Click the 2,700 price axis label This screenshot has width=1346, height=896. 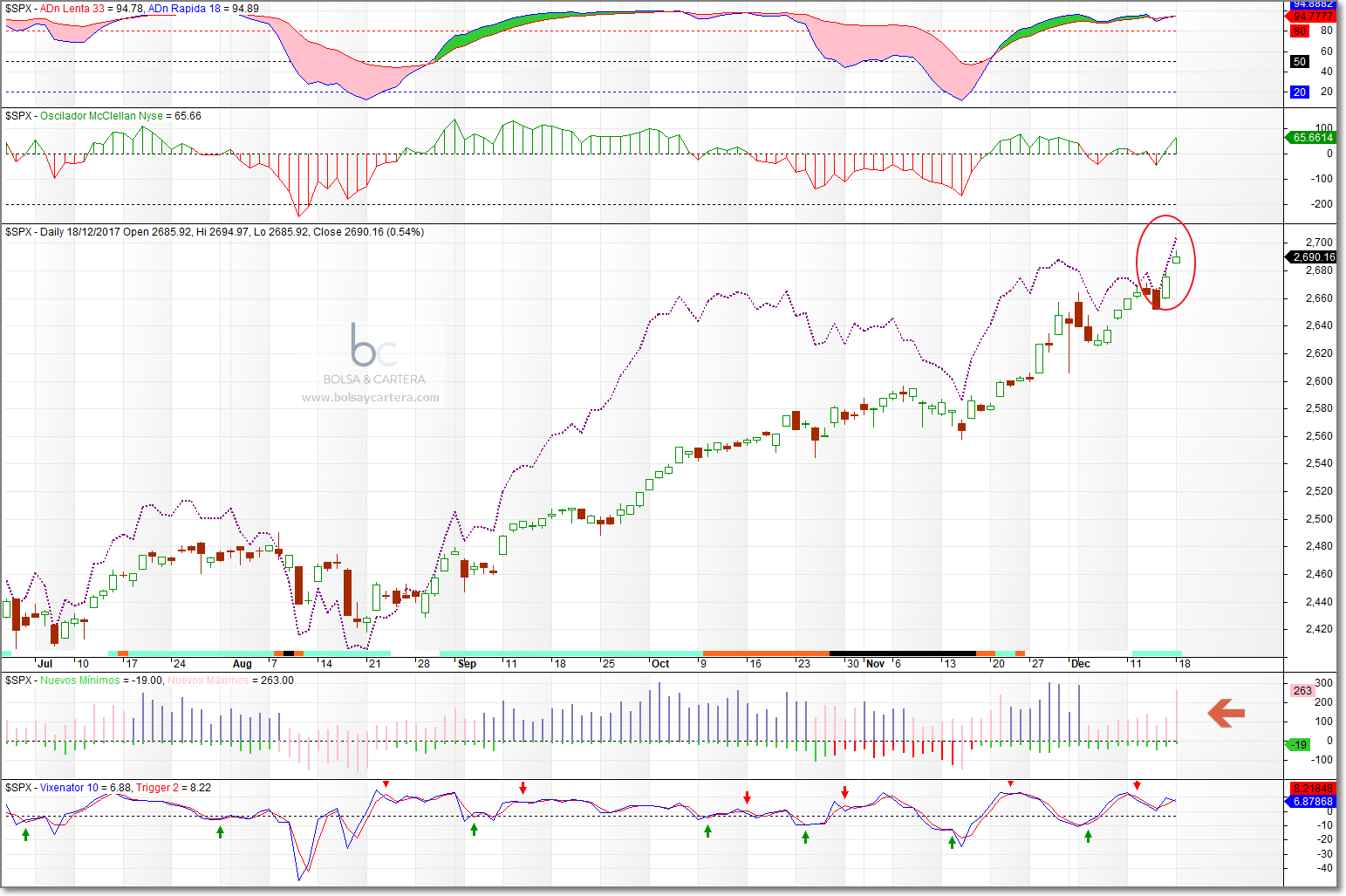1319,243
